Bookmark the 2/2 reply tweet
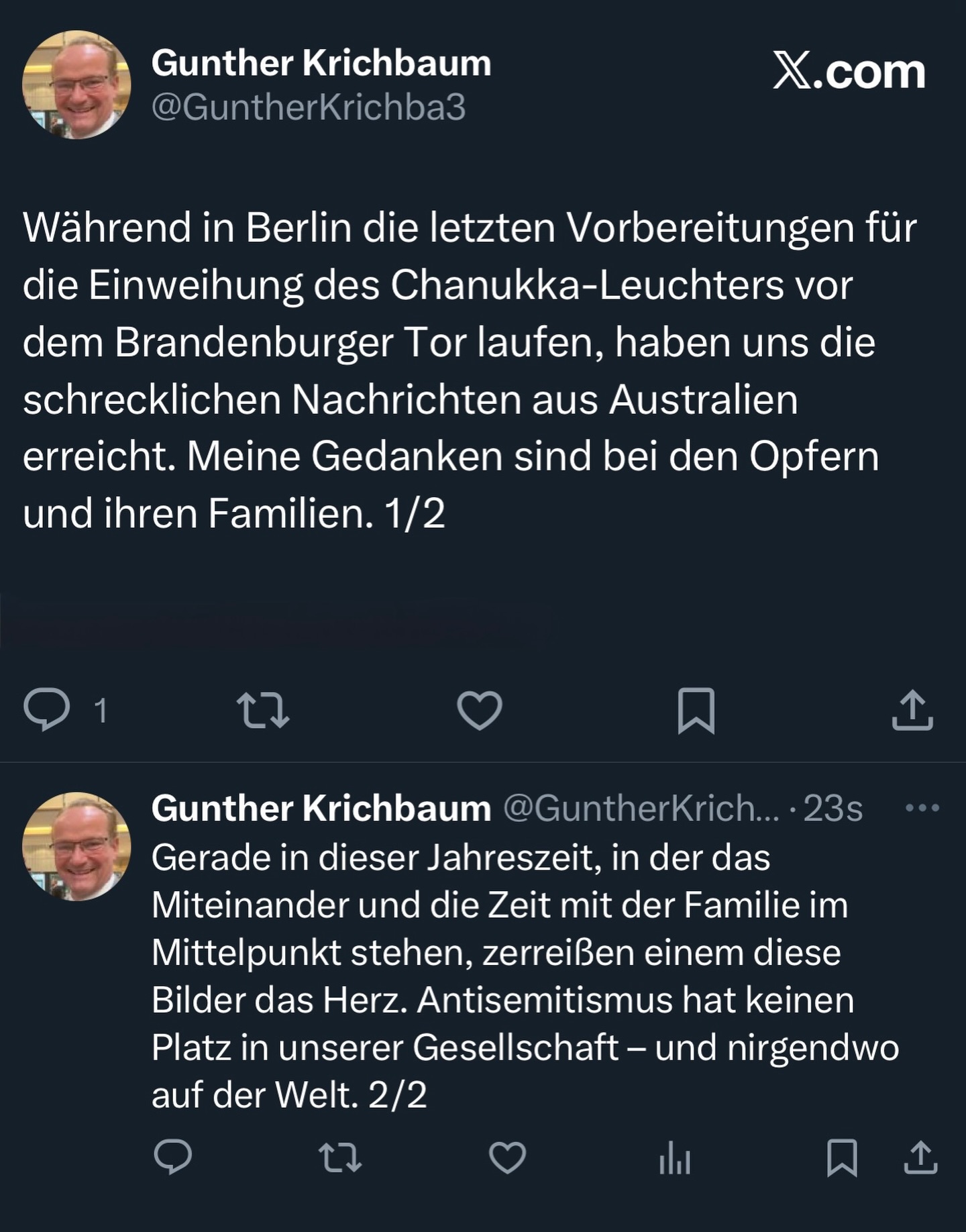The image size is (966, 1232). pyautogui.click(x=842, y=1158)
